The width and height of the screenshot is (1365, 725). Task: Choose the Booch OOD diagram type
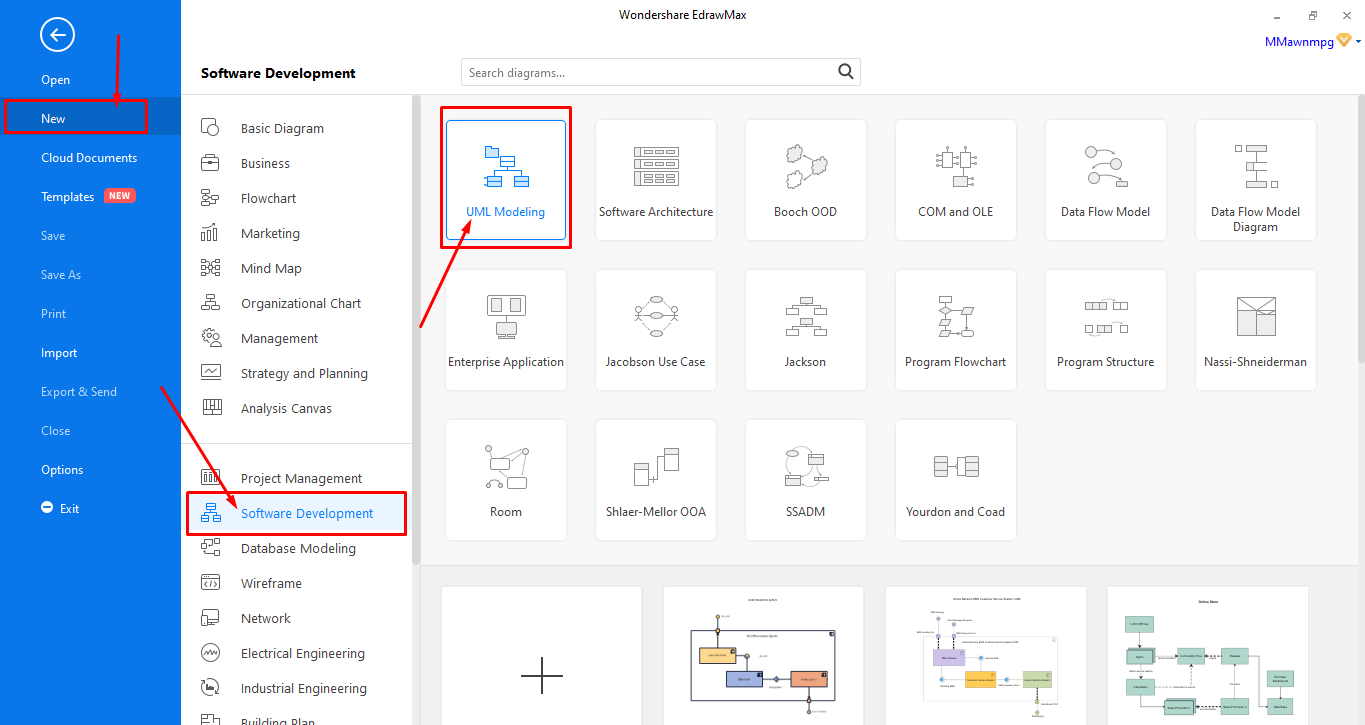tap(806, 180)
